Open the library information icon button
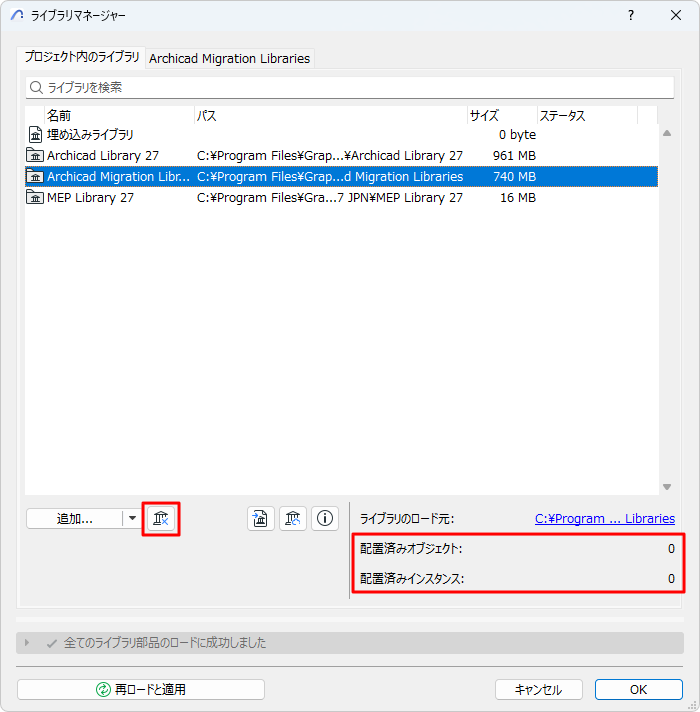 (x=325, y=519)
